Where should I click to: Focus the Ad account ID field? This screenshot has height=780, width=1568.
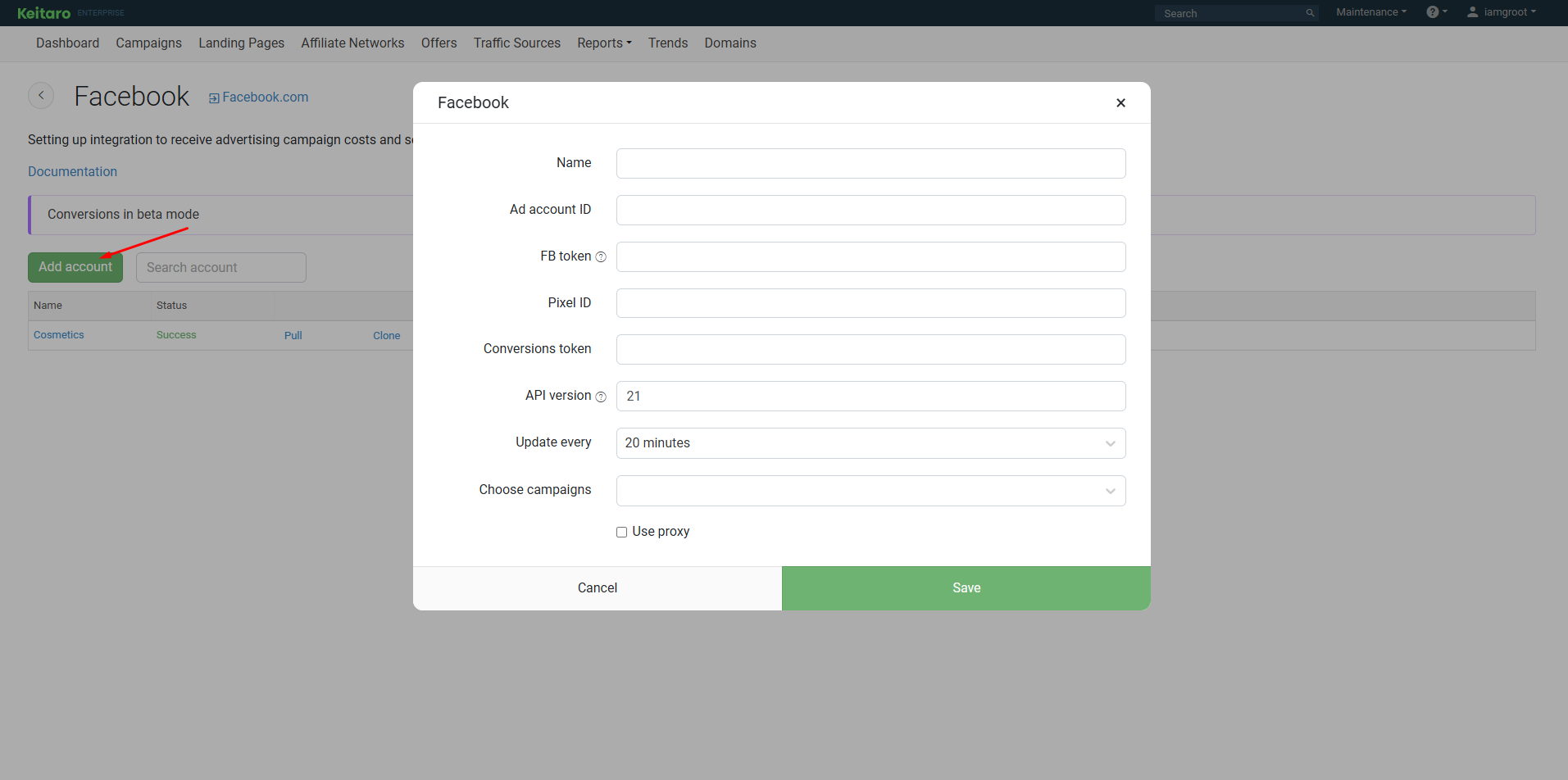(x=870, y=210)
